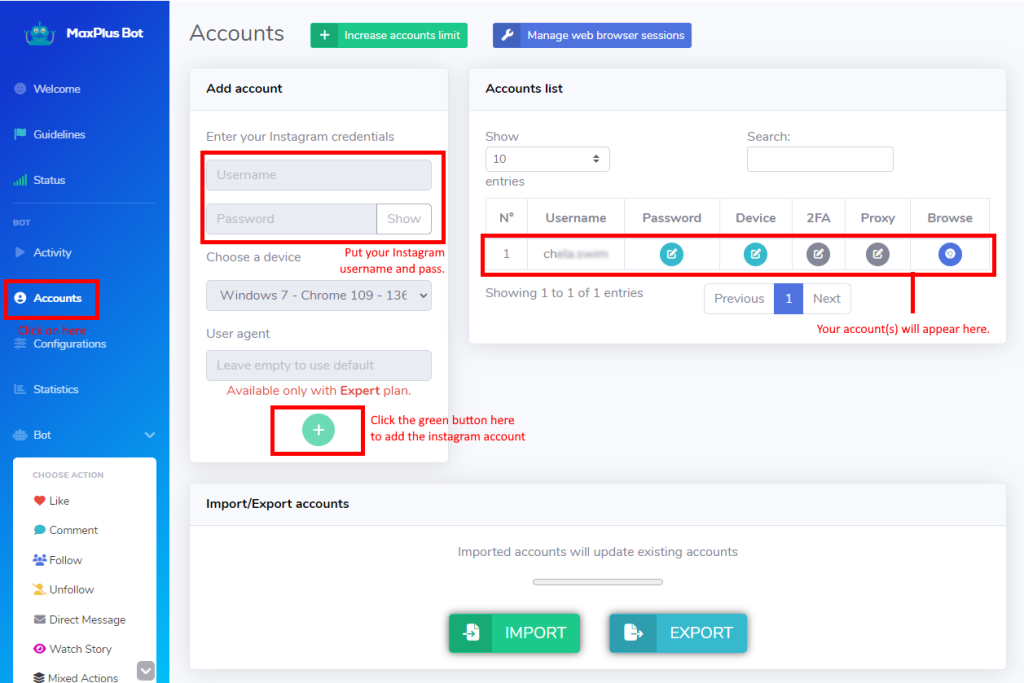Click the Browse column header

tap(950, 218)
